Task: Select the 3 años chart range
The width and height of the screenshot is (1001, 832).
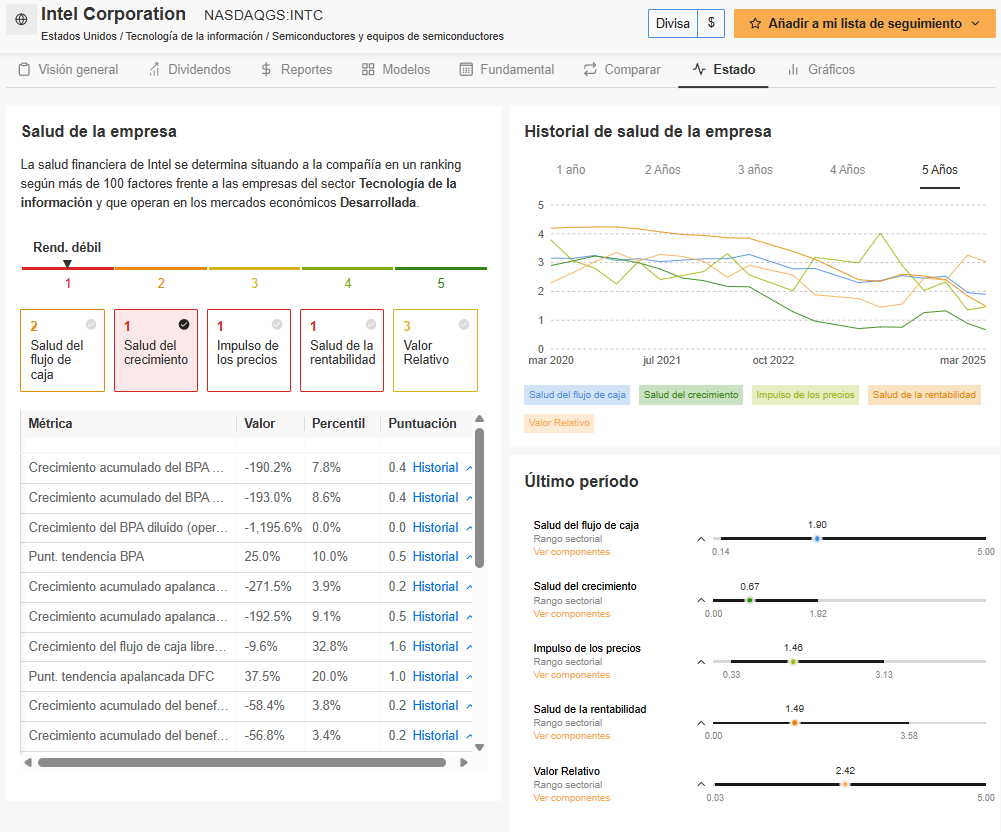Action: point(755,170)
